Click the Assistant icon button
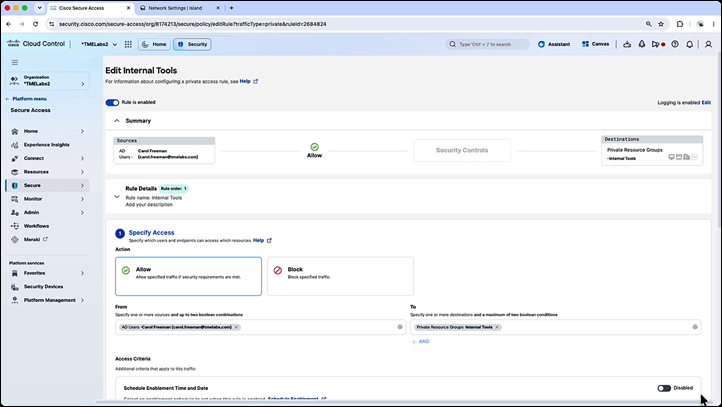This screenshot has height=407, width=722. pos(554,44)
